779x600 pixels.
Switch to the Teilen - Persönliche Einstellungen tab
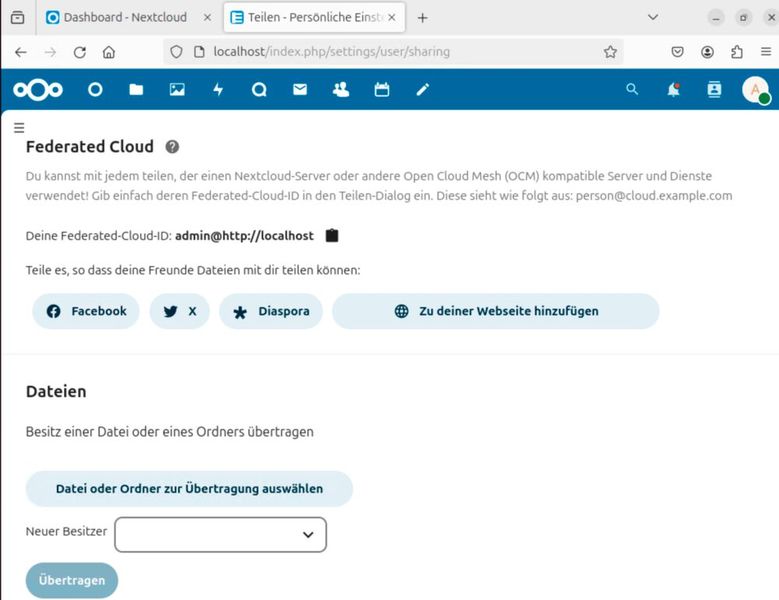click(308, 17)
